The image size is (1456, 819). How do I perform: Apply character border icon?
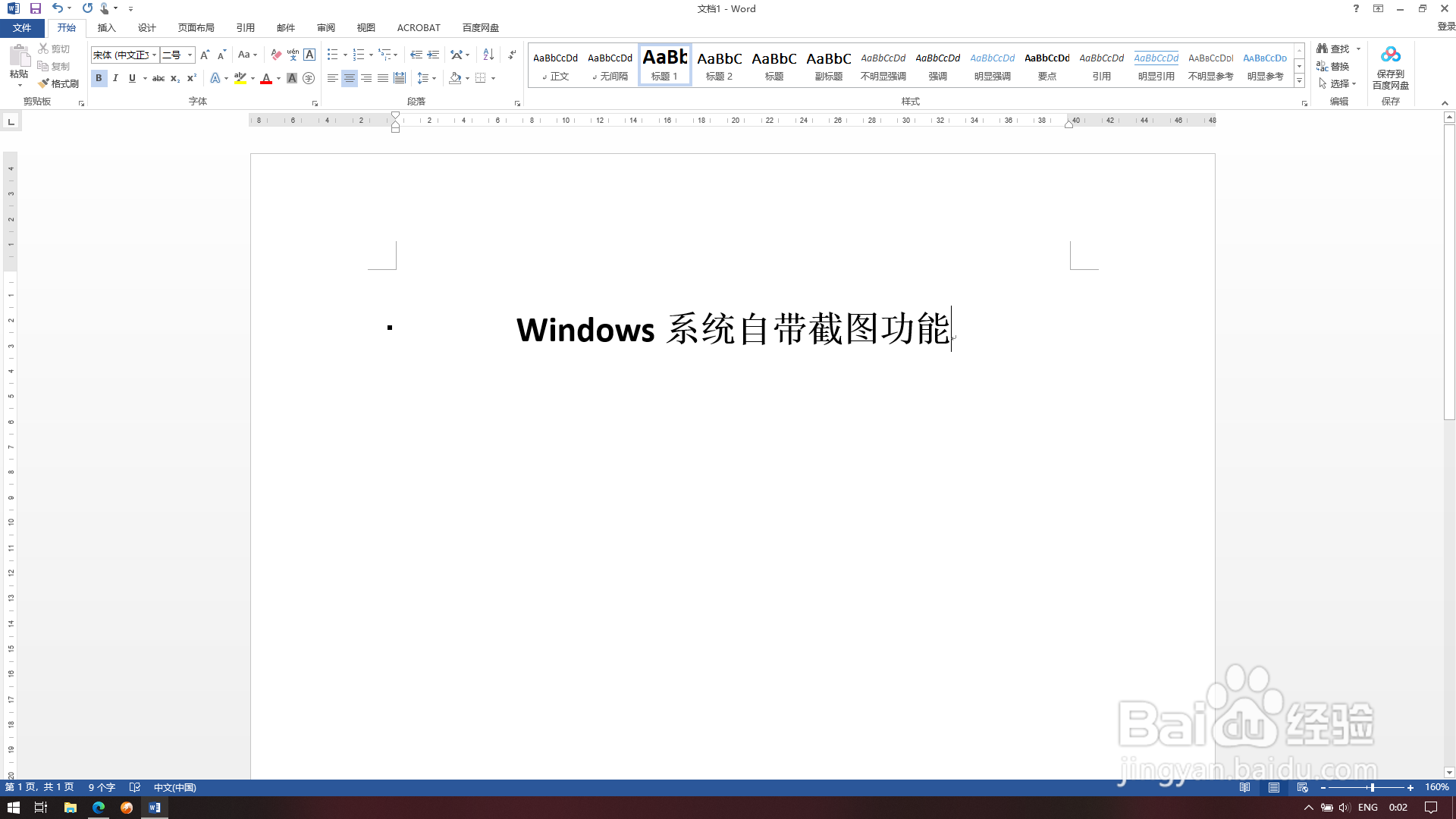pos(309,55)
